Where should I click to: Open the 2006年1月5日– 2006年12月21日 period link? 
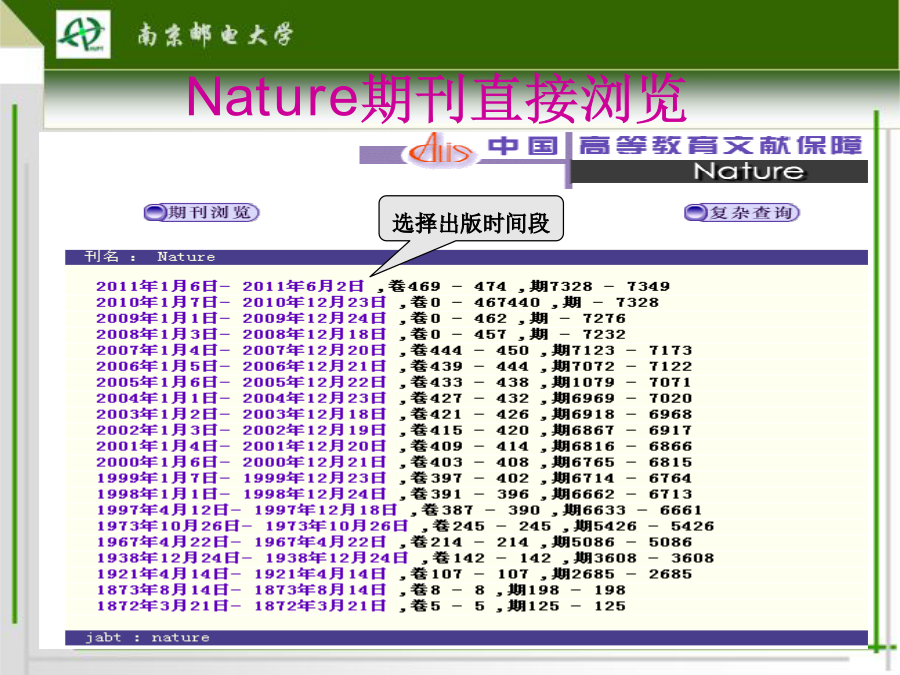click(x=241, y=366)
